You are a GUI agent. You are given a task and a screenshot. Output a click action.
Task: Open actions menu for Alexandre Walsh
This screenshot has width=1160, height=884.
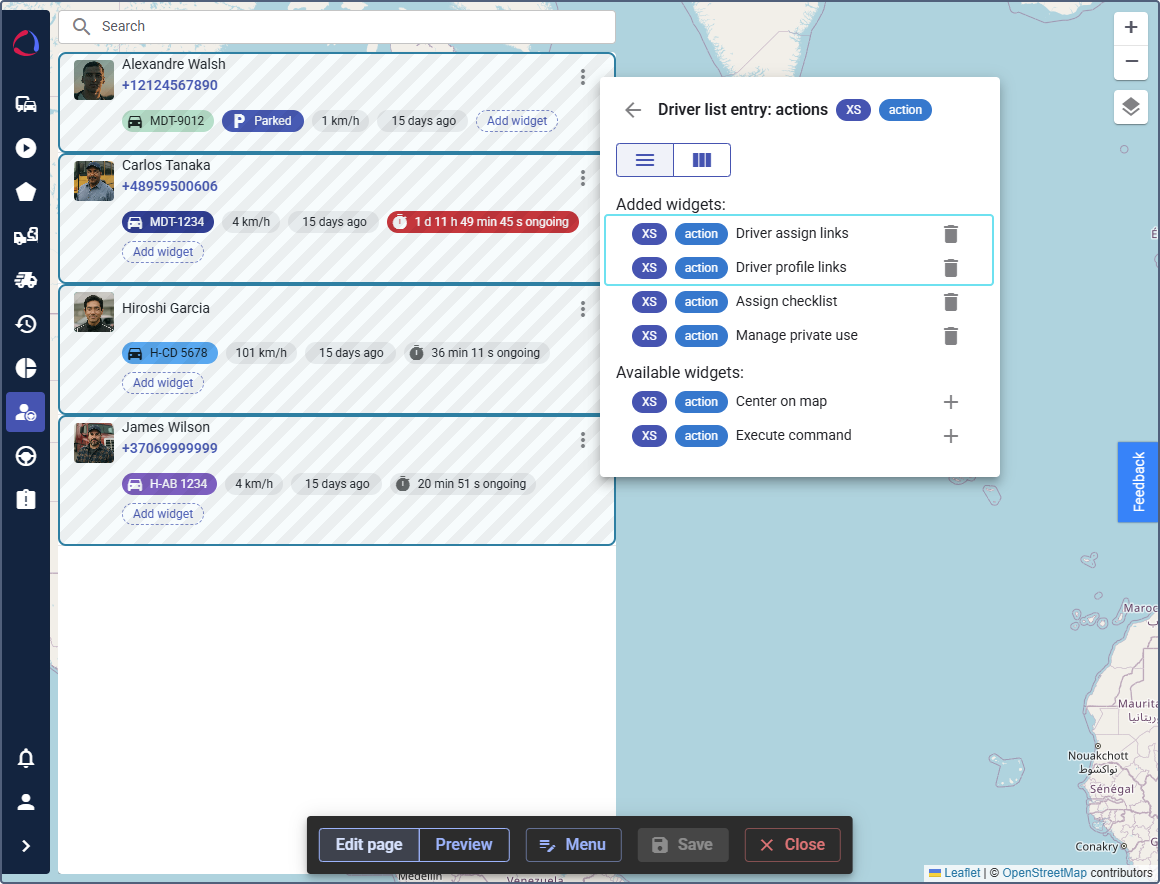tap(583, 77)
